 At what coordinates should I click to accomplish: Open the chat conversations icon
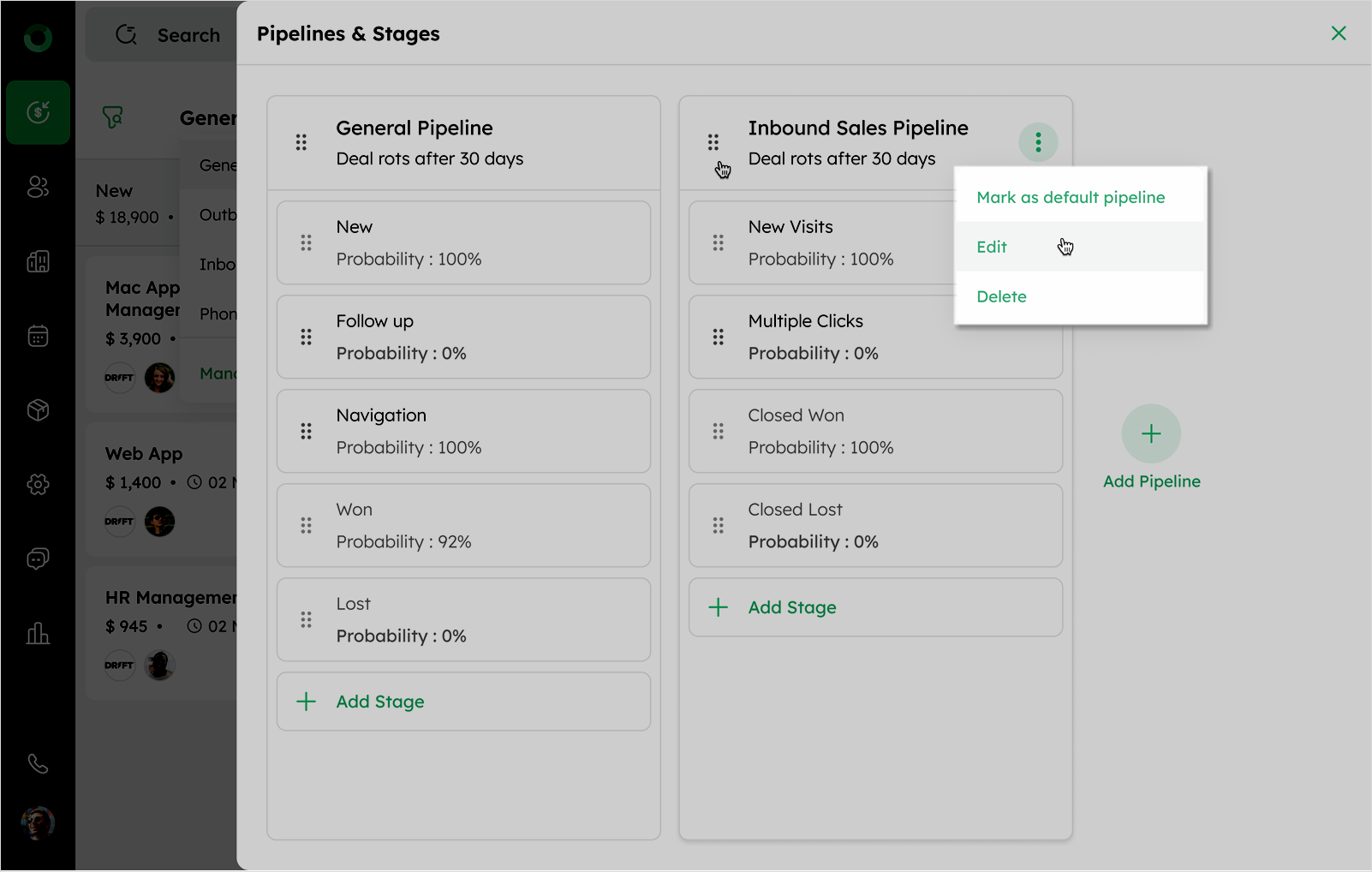tap(38, 559)
